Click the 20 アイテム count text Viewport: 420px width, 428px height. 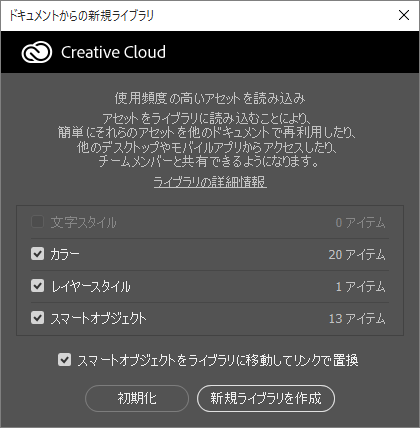coord(357,255)
